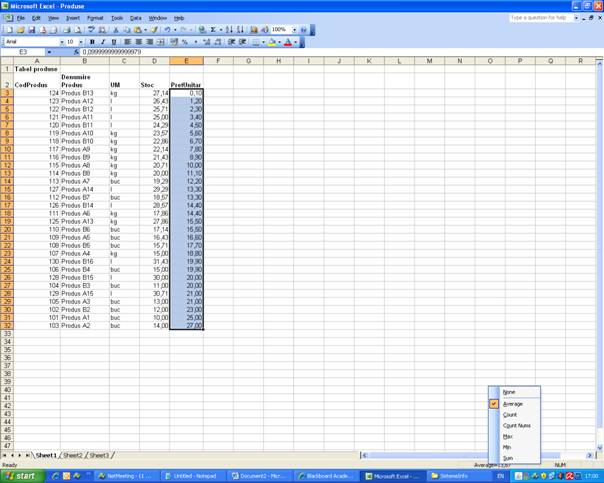Choose Sum from the status bar menu

pyautogui.click(x=508, y=458)
